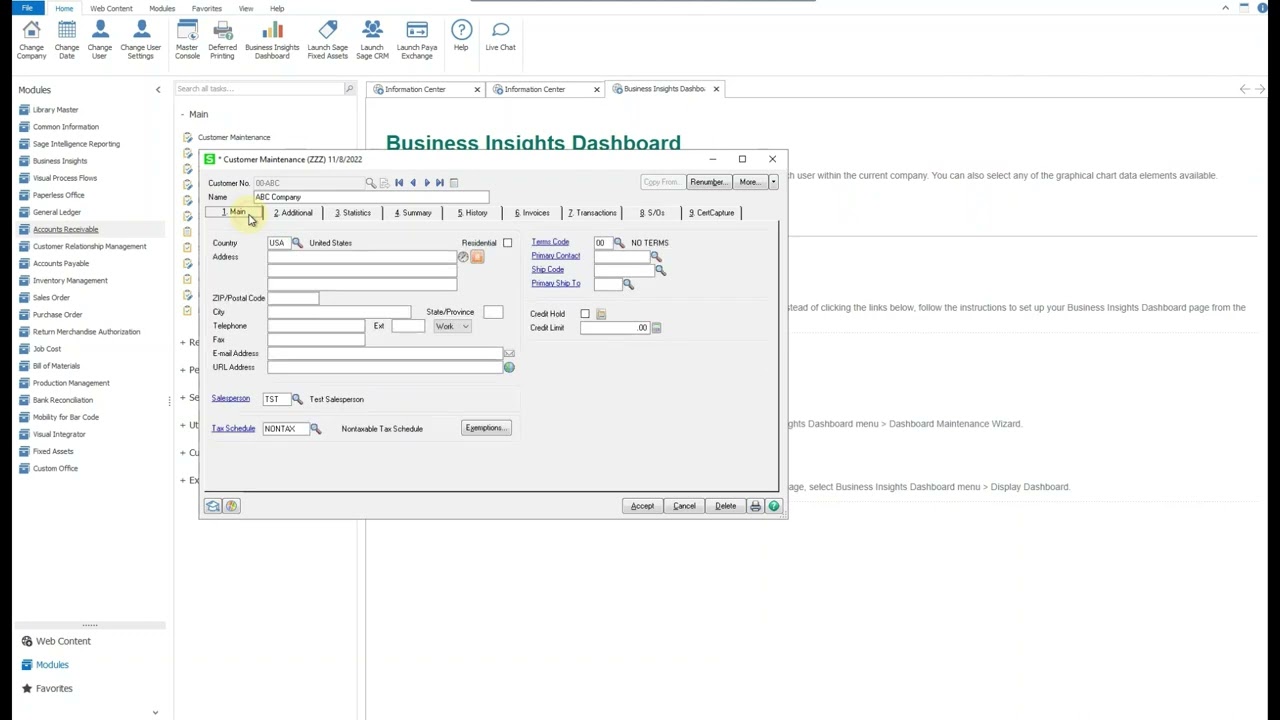Launch Sage CRM
The width and height of the screenshot is (1280, 720).
tap(372, 40)
